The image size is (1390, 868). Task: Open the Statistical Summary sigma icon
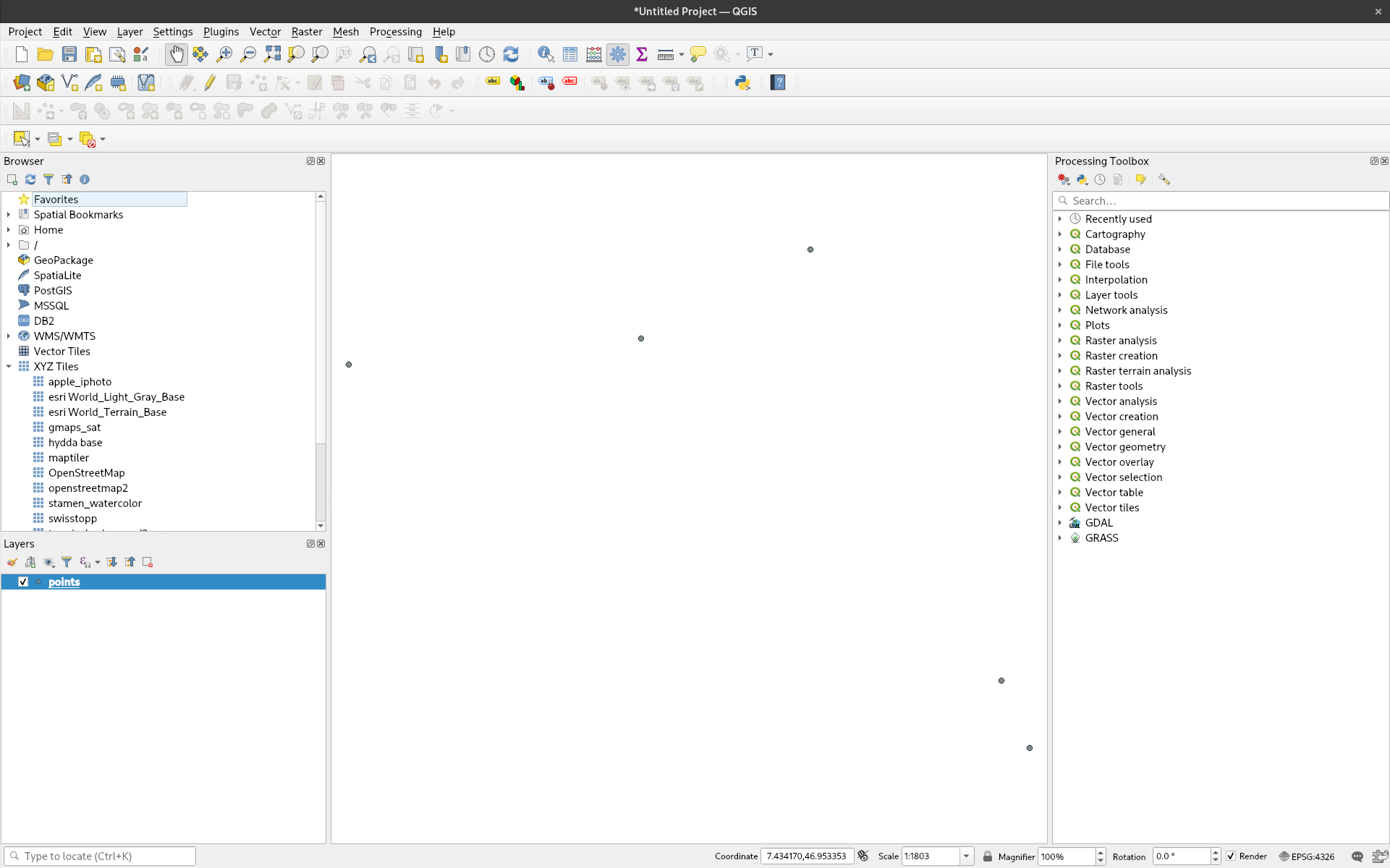(641, 54)
